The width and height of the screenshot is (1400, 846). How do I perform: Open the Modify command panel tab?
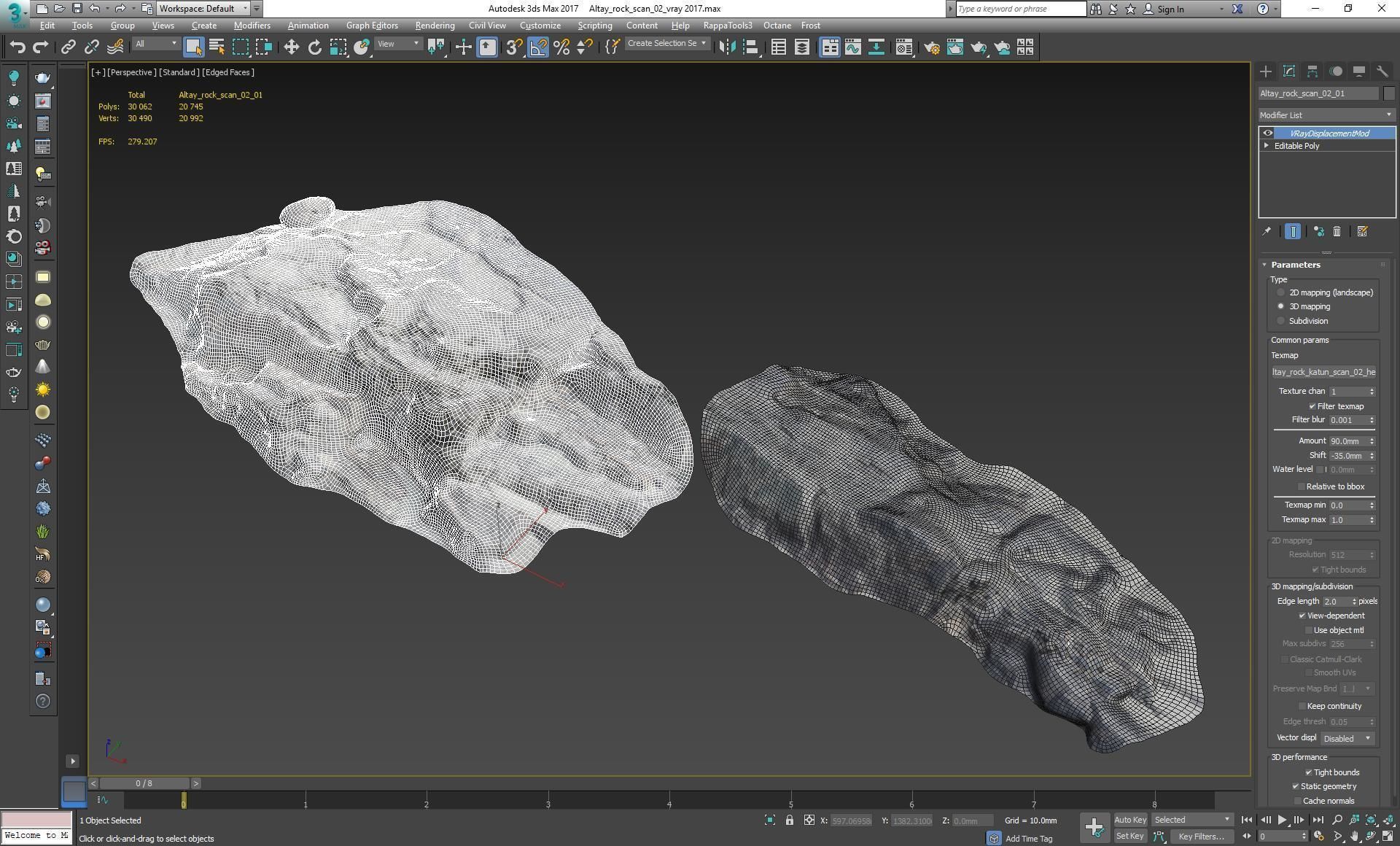coord(1289,71)
